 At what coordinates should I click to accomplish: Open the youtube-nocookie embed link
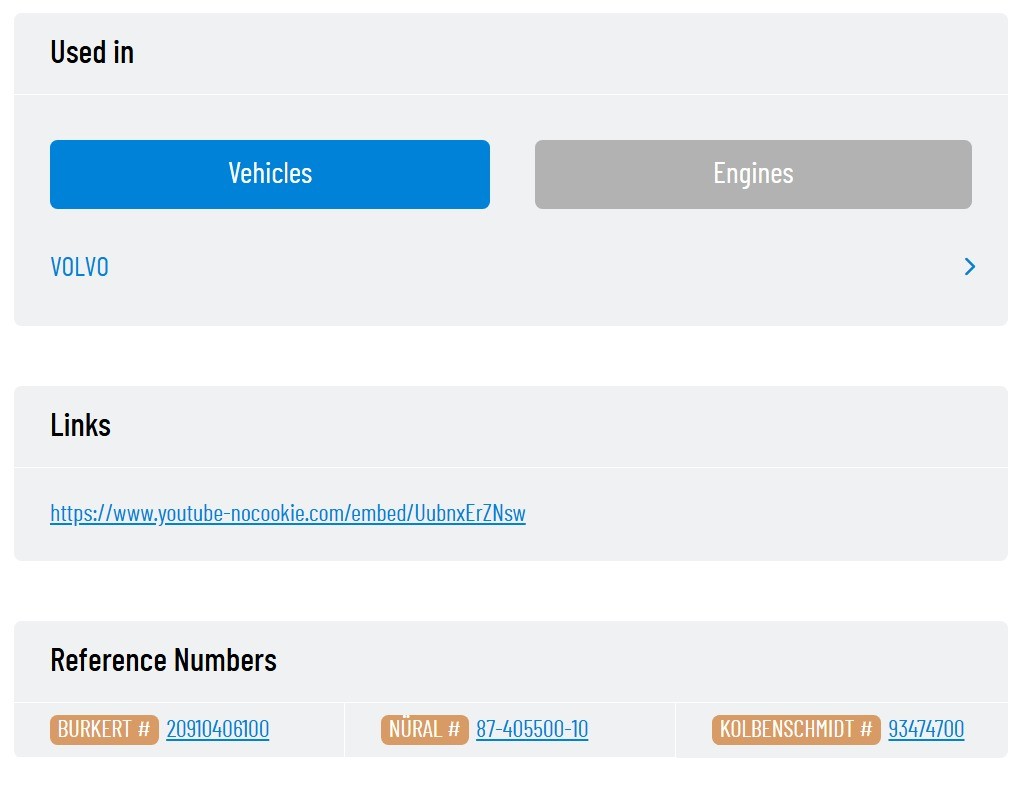click(x=288, y=513)
